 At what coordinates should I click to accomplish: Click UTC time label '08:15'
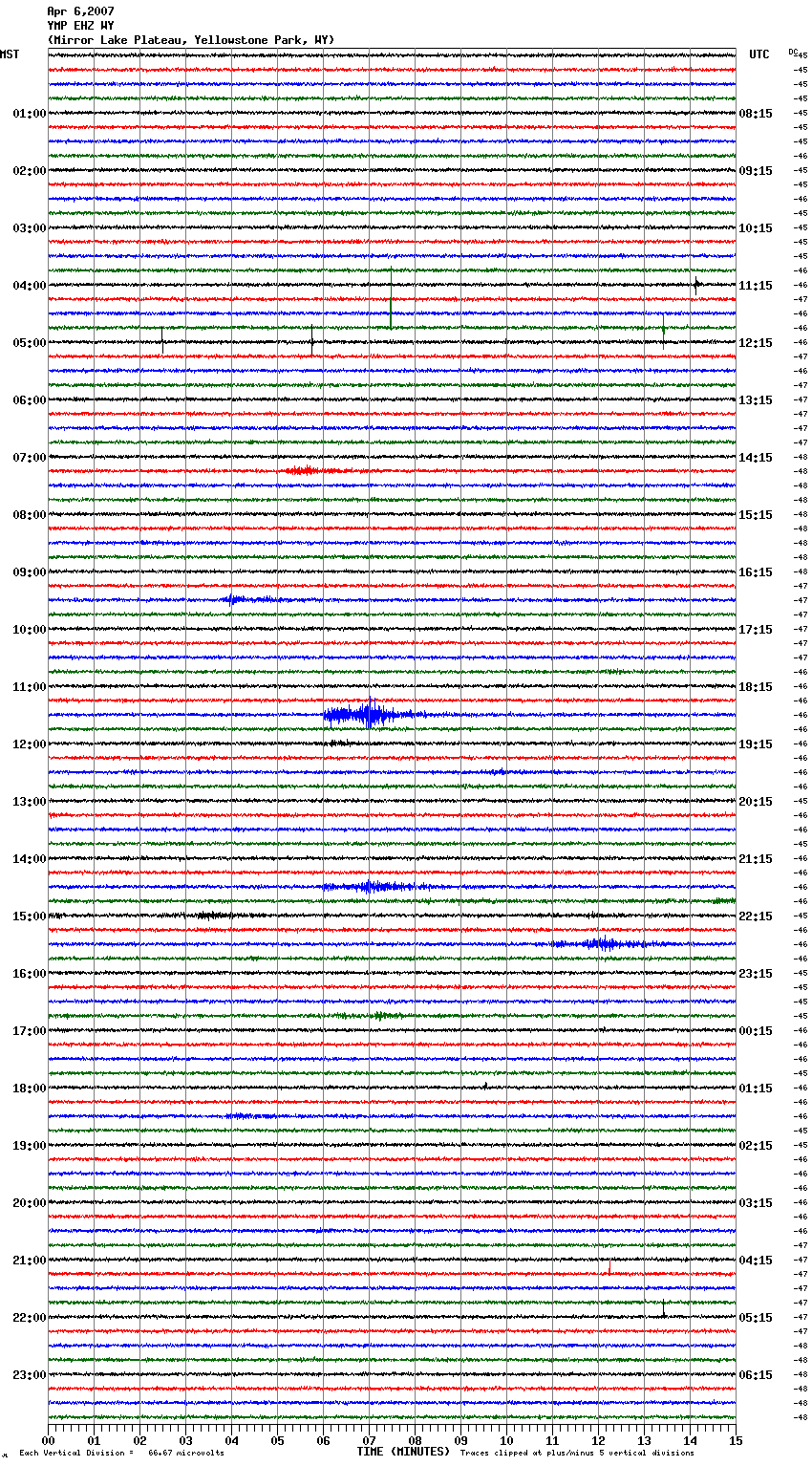coord(756,114)
